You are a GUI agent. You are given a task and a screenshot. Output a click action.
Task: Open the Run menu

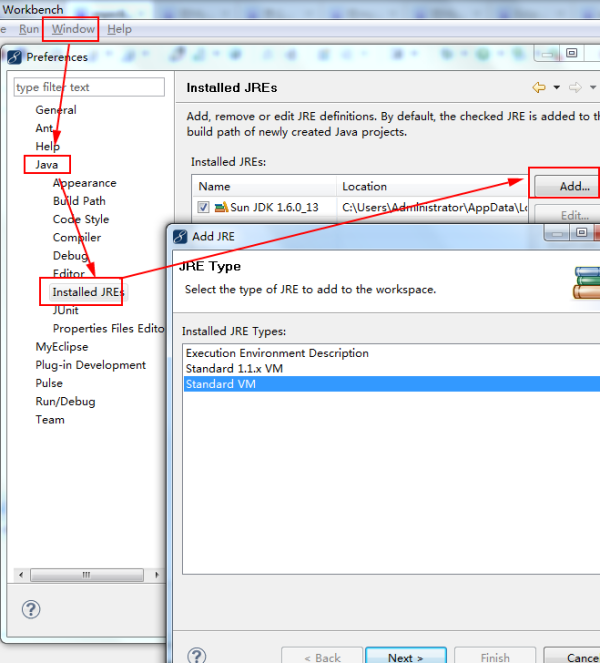pyautogui.click(x=29, y=29)
